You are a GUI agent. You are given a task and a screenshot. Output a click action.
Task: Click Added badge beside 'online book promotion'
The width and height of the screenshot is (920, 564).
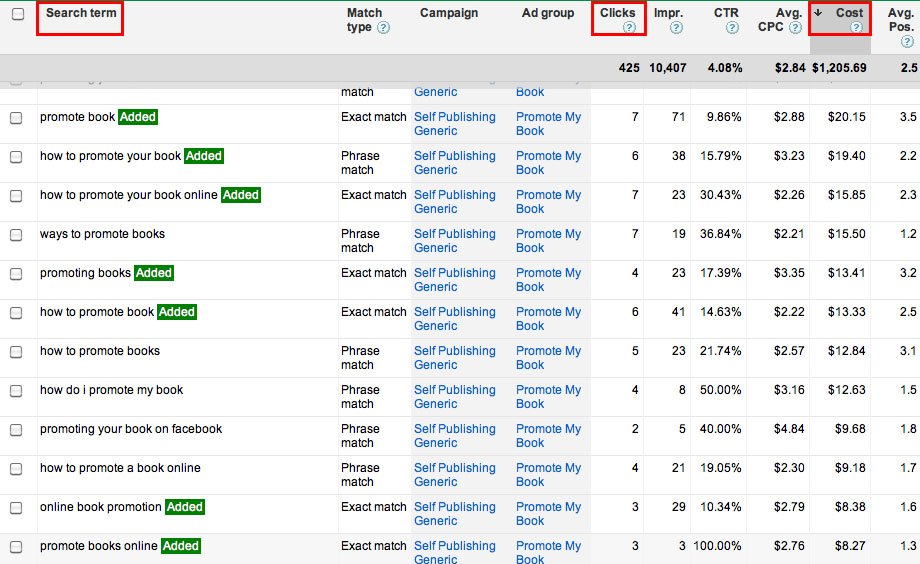(185, 507)
